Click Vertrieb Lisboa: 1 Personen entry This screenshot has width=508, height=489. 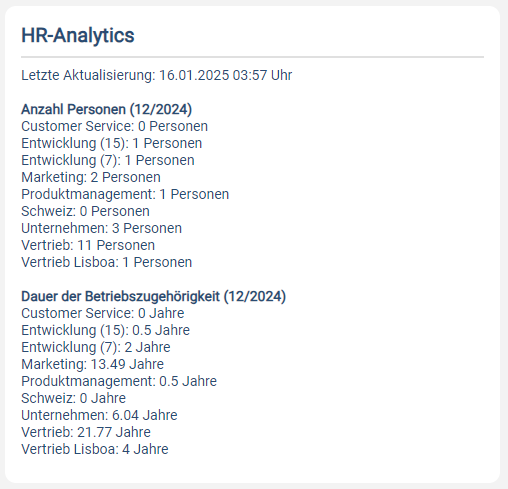pos(107,262)
